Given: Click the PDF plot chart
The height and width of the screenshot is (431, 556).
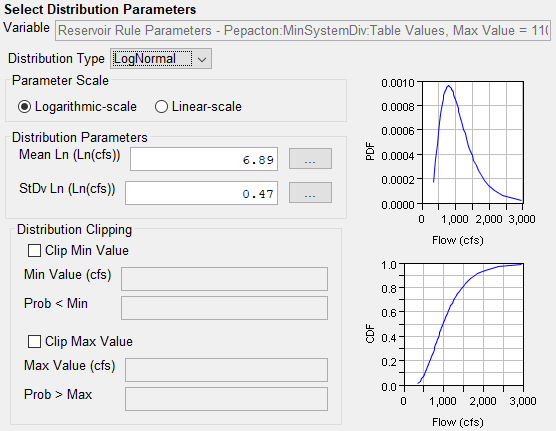Looking at the screenshot, I should point(472,143).
